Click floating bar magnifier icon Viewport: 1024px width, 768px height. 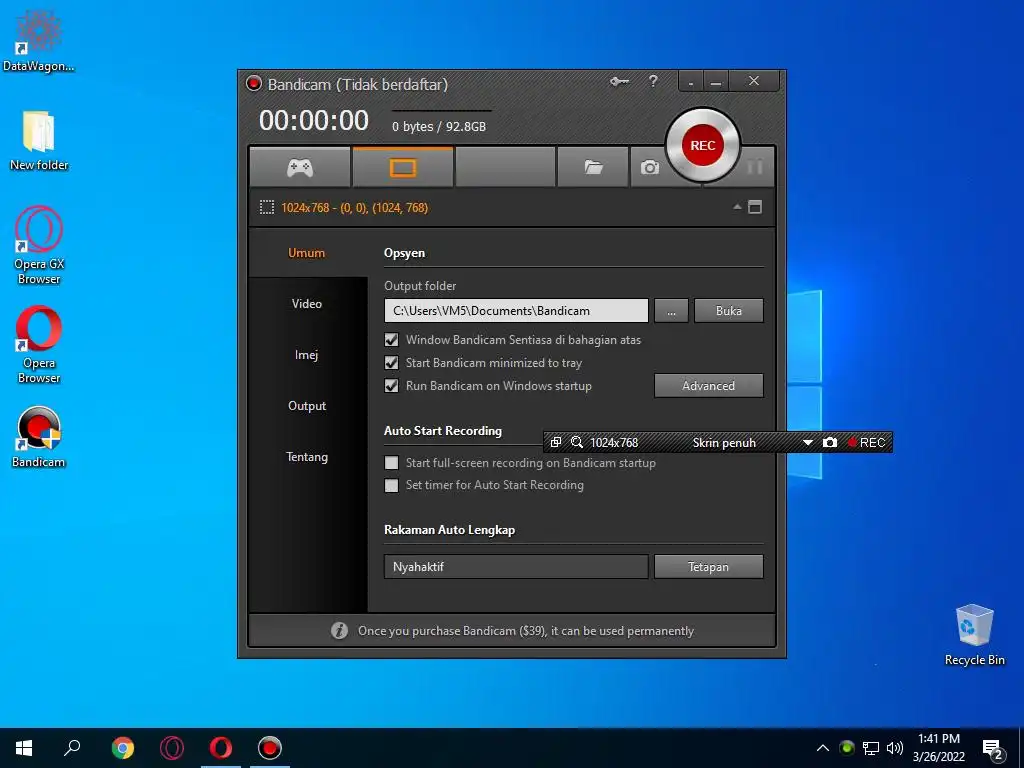tap(577, 442)
